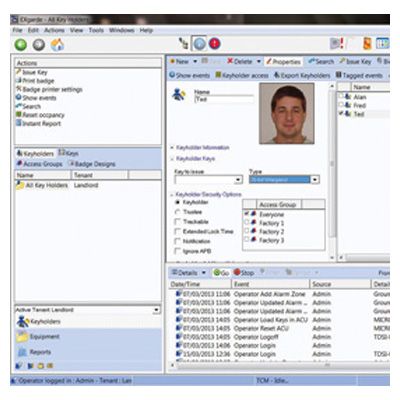
Task: Switch to the Keyholders tab
Action: coord(35,154)
